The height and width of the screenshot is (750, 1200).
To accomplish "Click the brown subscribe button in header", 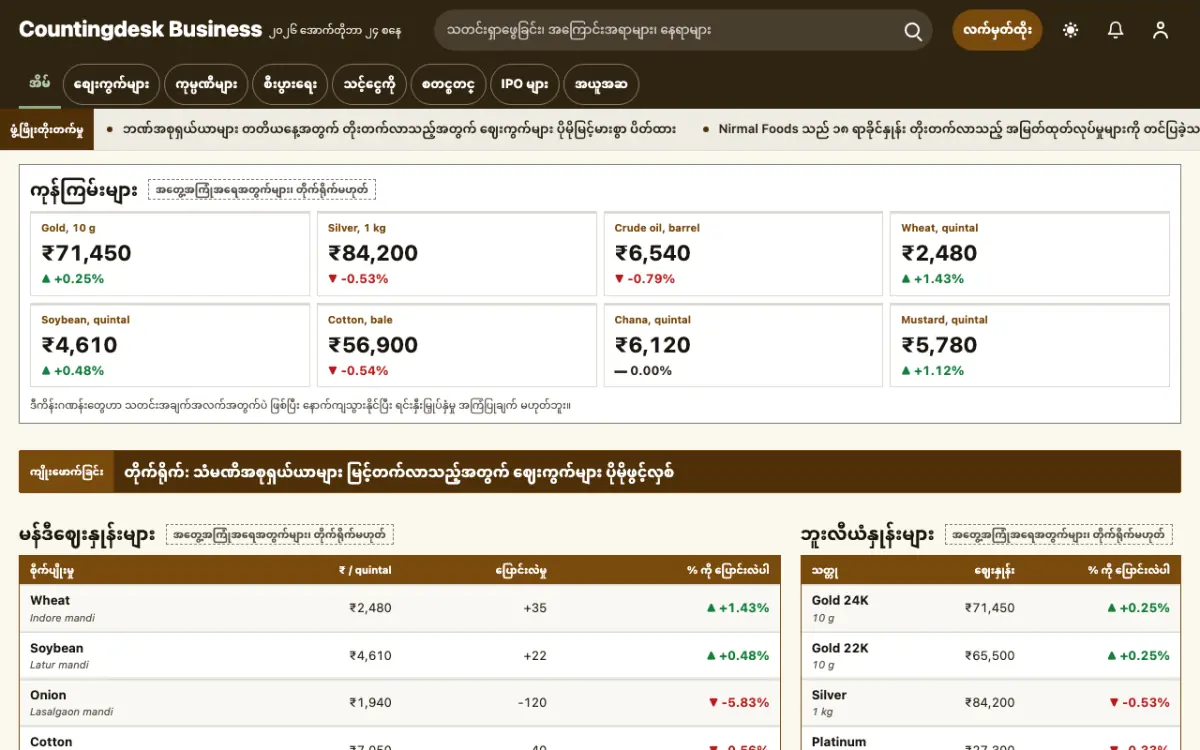I will (997, 30).
